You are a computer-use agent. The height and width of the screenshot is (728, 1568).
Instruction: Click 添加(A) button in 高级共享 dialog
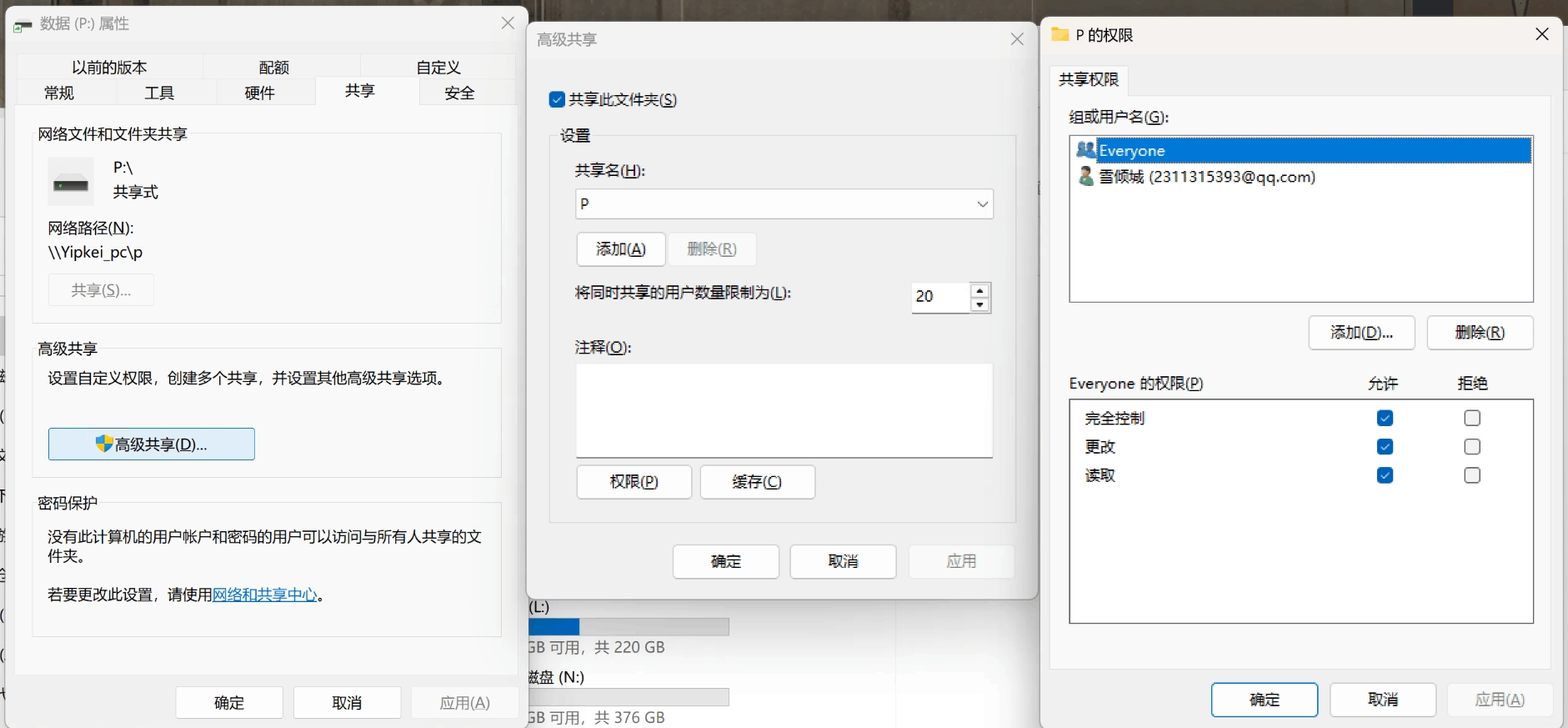[621, 249]
